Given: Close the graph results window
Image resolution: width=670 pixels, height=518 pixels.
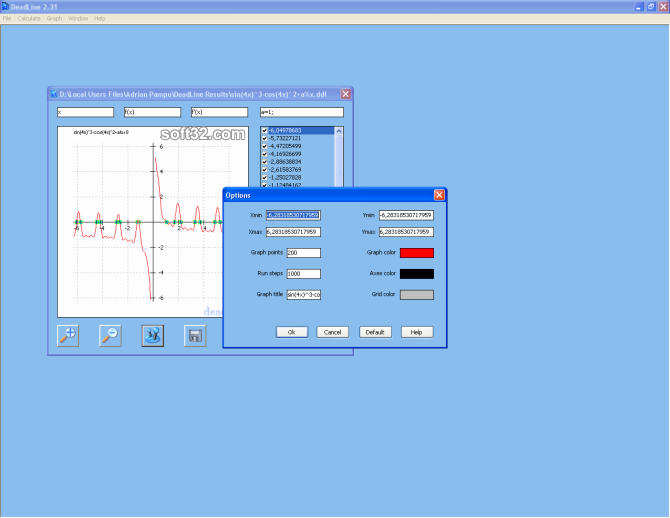Looking at the screenshot, I should click(x=346, y=94).
